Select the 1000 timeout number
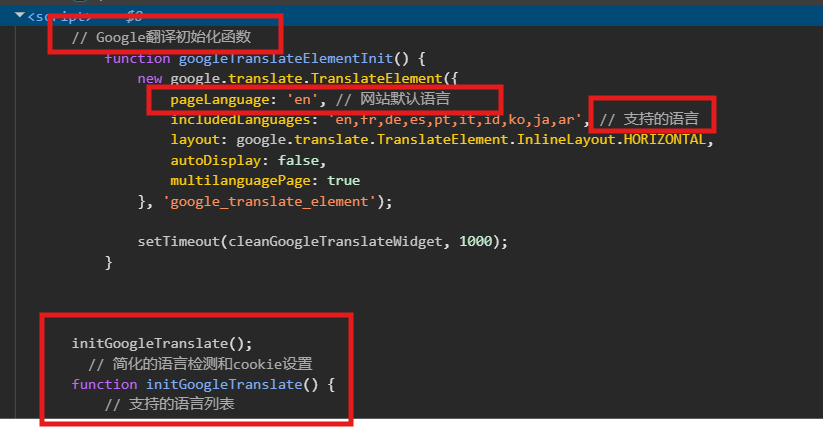Image resolution: width=823 pixels, height=428 pixels. point(476,242)
